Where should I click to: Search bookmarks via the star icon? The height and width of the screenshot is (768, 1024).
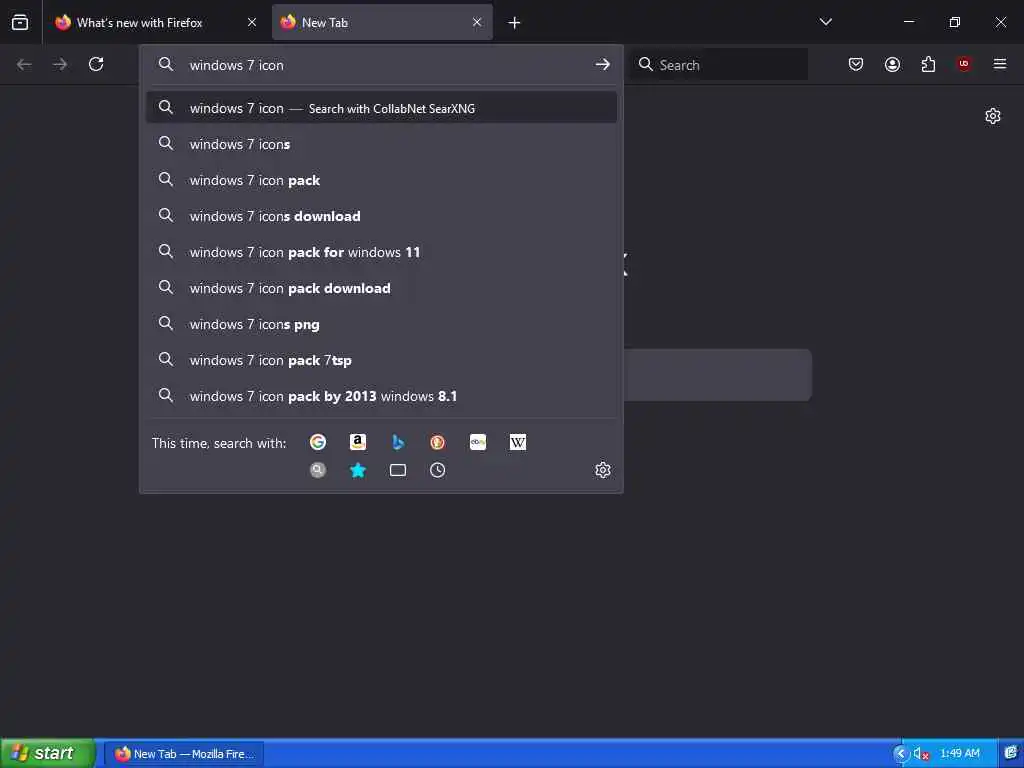tap(357, 470)
